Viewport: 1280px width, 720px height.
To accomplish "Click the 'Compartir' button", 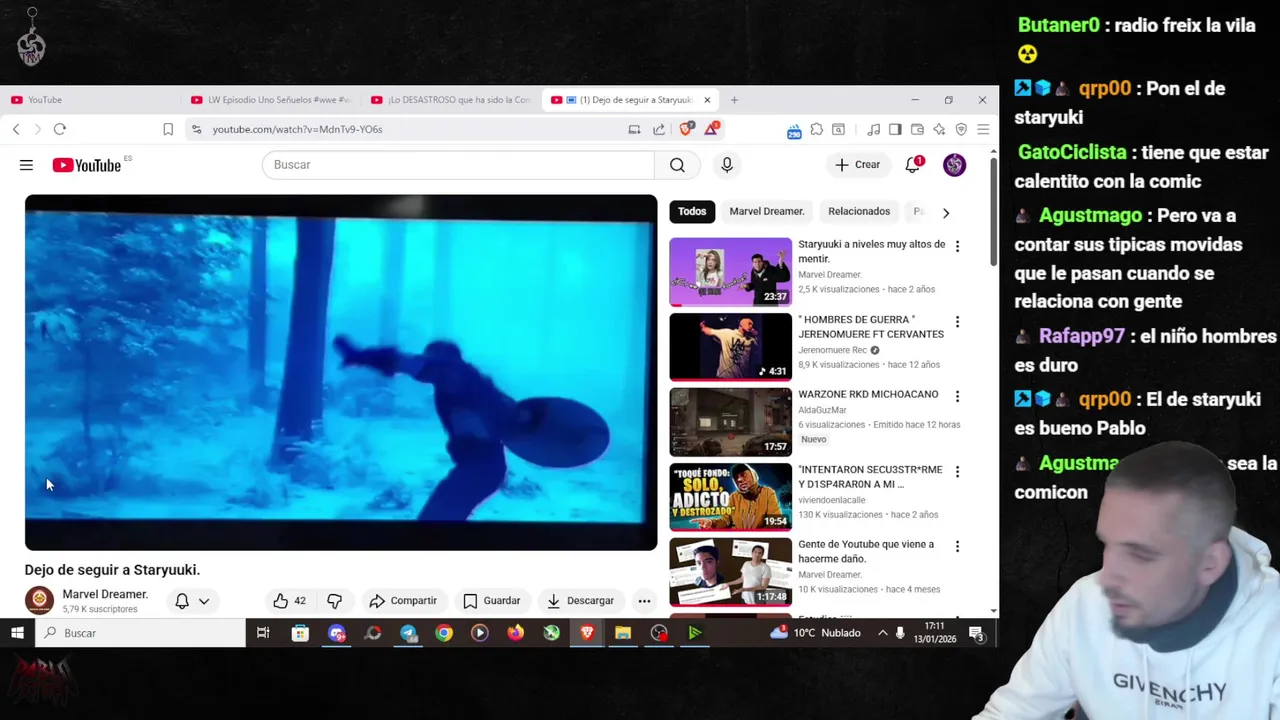I will click(x=403, y=601).
